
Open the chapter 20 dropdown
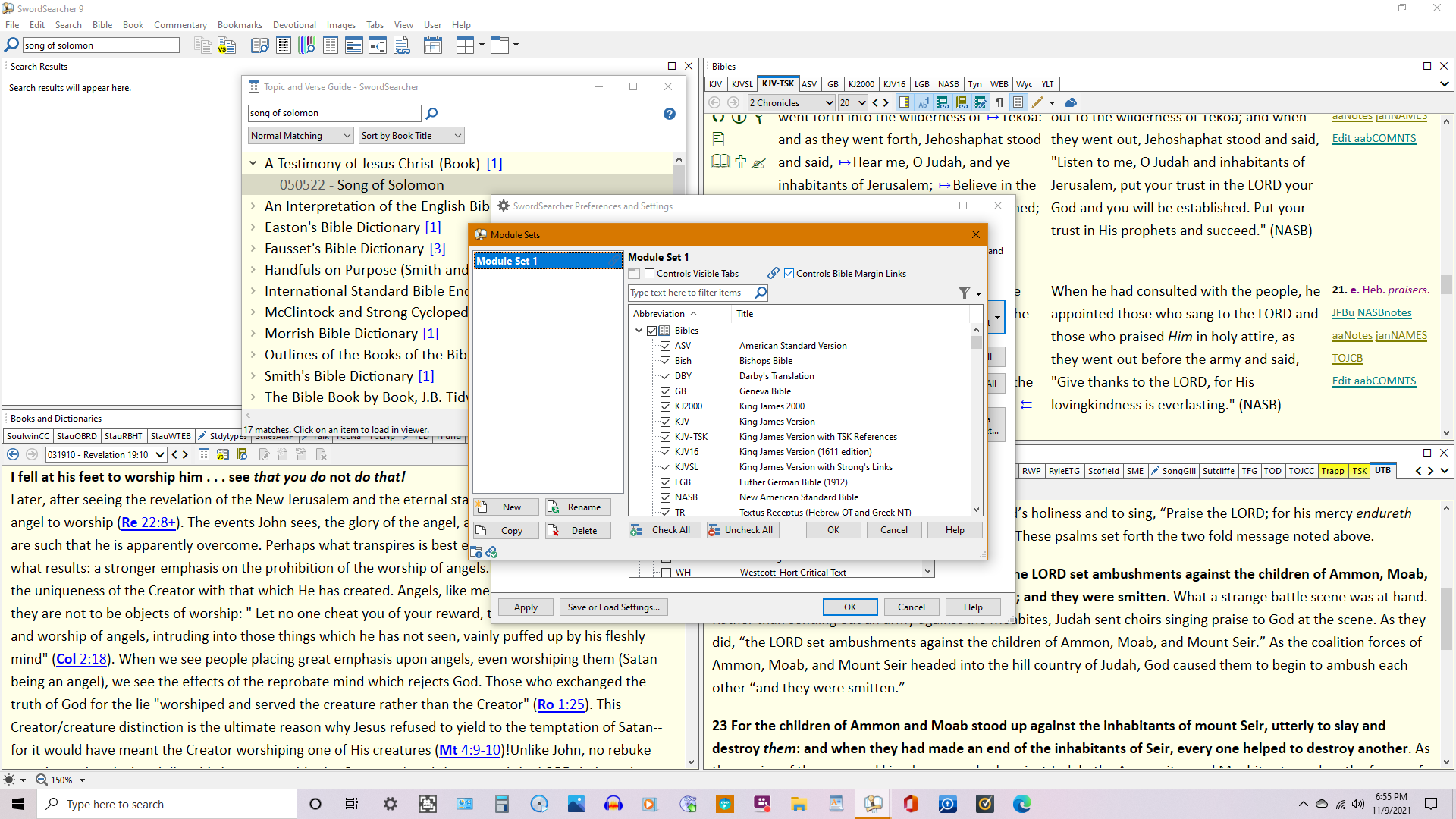[x=852, y=102]
